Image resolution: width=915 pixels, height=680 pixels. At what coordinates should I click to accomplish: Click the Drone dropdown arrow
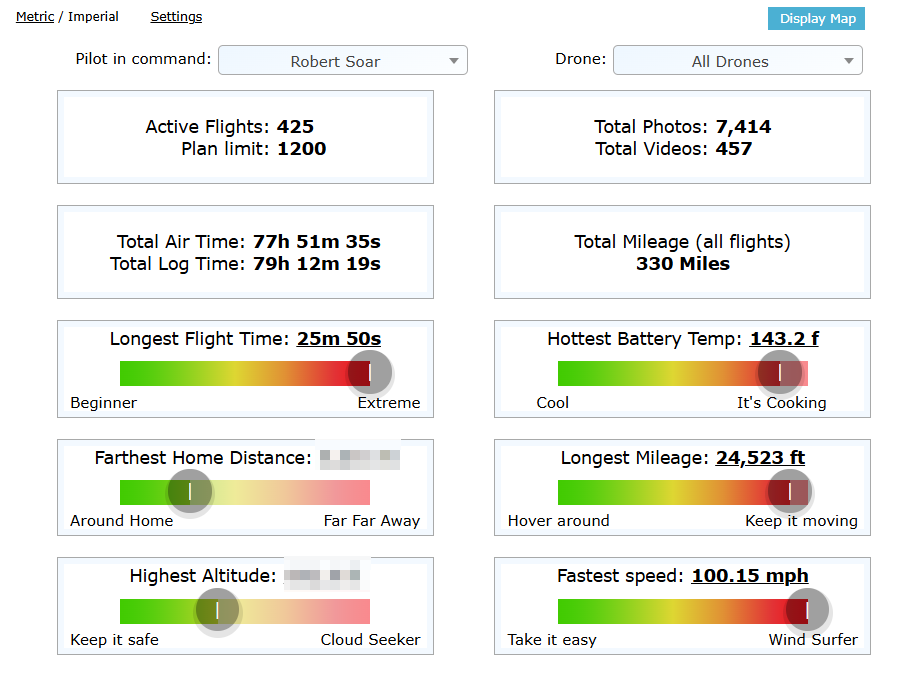[849, 61]
